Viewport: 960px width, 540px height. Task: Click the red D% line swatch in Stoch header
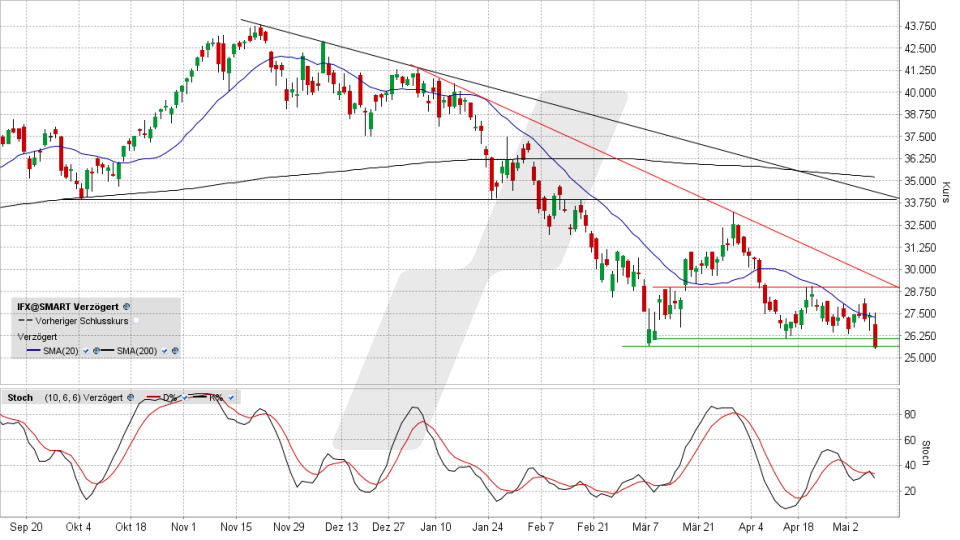pyautogui.click(x=154, y=397)
